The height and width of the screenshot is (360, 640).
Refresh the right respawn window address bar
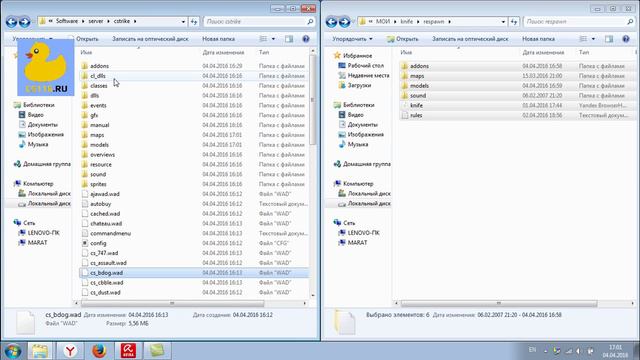[514, 22]
